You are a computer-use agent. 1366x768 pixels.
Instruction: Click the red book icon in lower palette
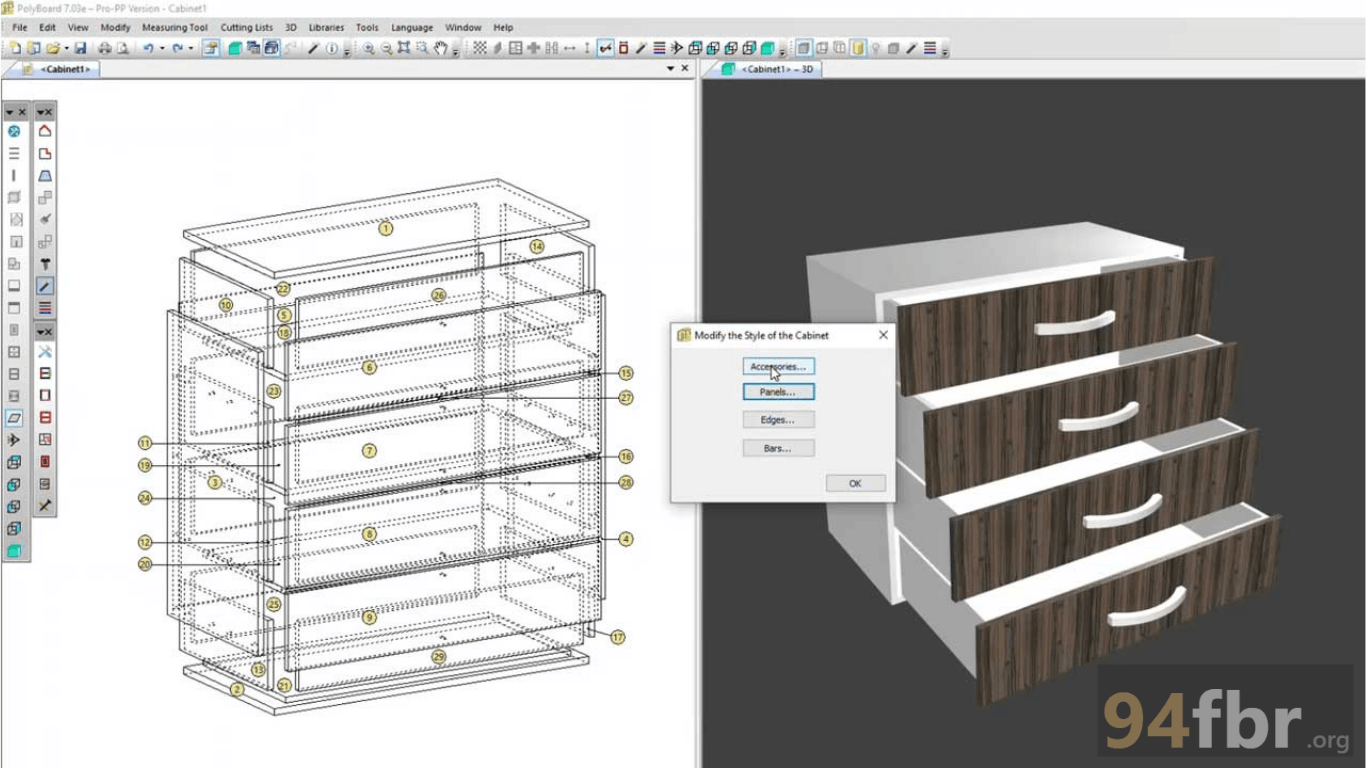45,461
